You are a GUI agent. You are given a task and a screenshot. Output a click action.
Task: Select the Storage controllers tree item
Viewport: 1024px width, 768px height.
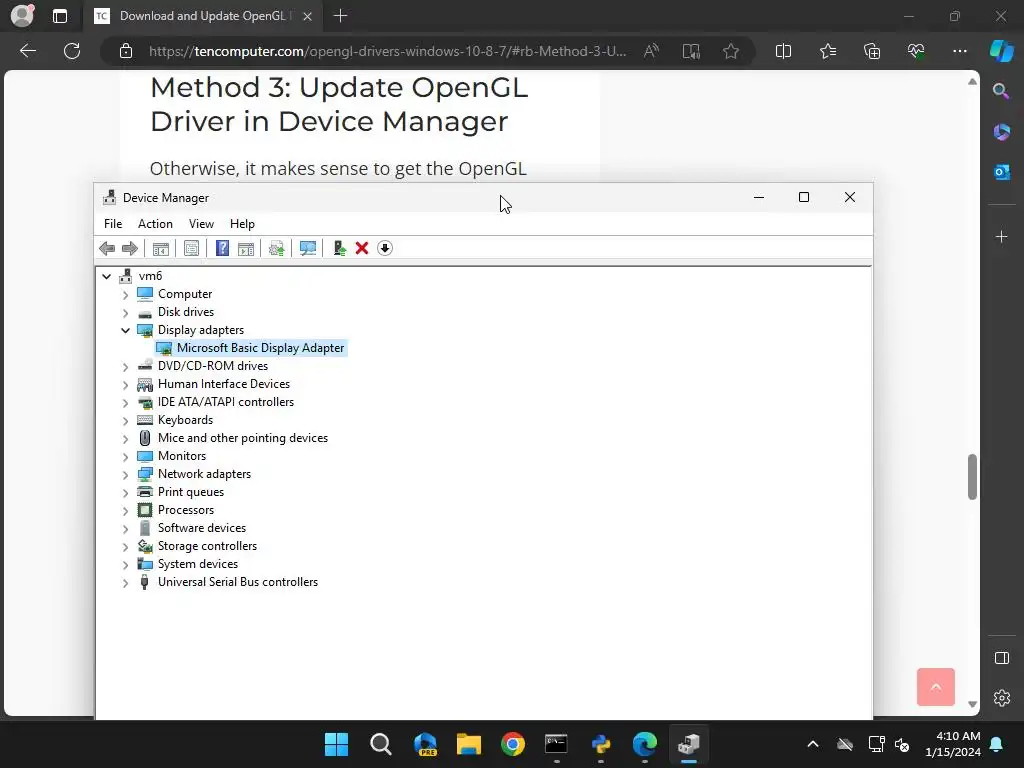pyautogui.click(x=207, y=546)
